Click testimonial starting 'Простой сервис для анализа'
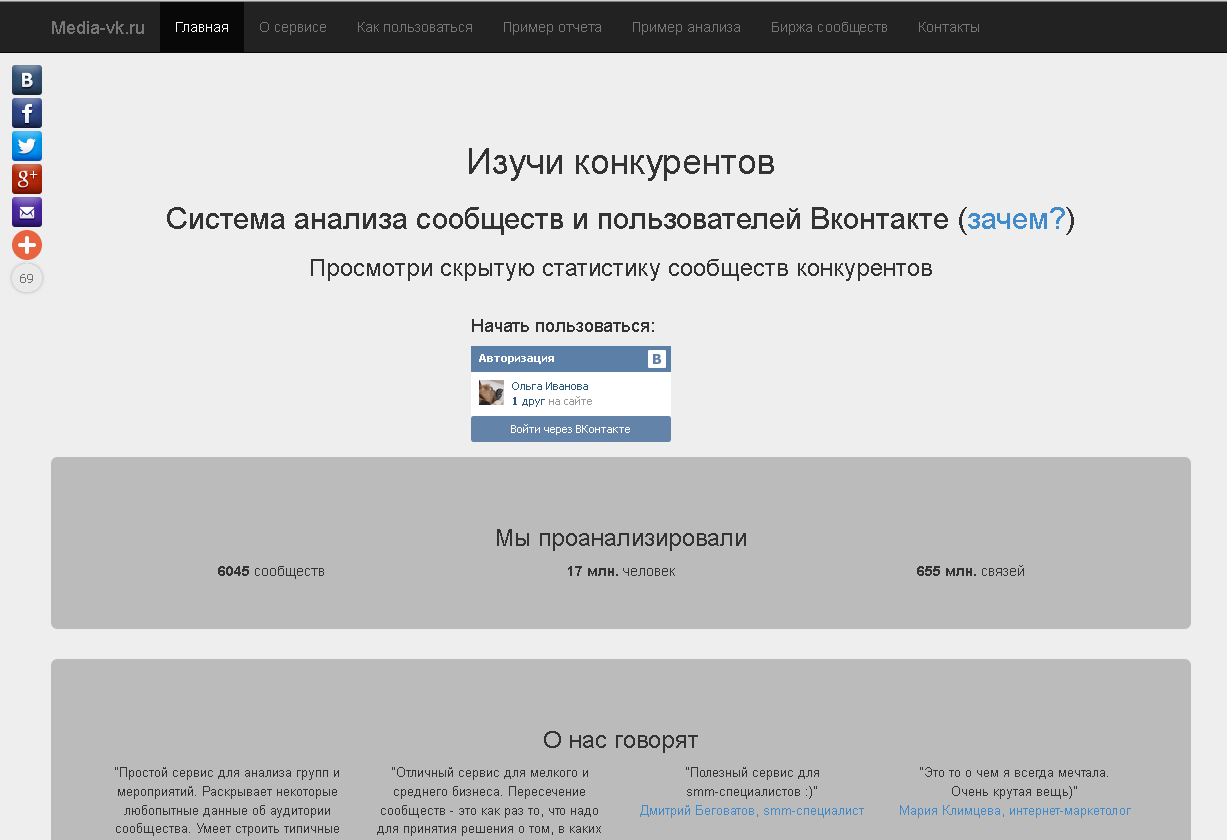Image resolution: width=1227 pixels, height=840 pixels. click(x=227, y=801)
